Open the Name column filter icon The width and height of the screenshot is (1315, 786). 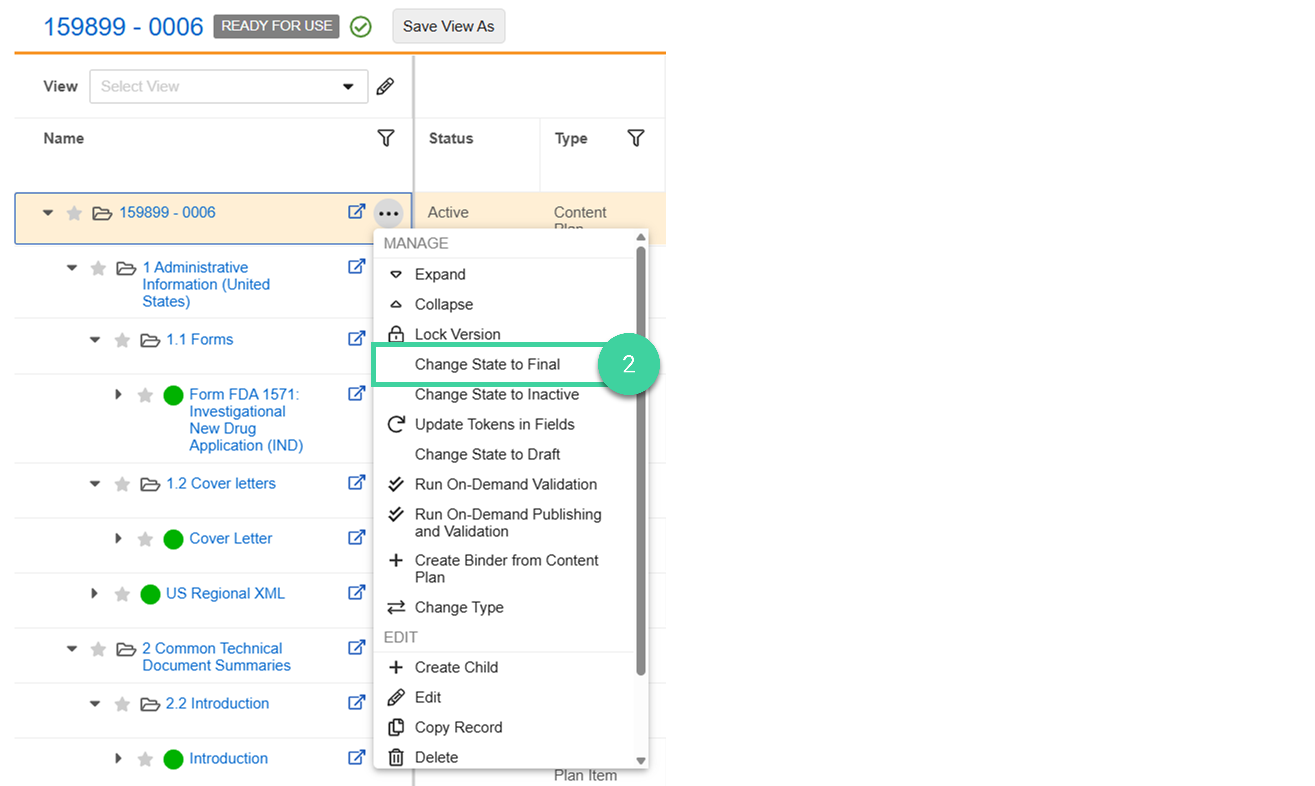click(386, 138)
